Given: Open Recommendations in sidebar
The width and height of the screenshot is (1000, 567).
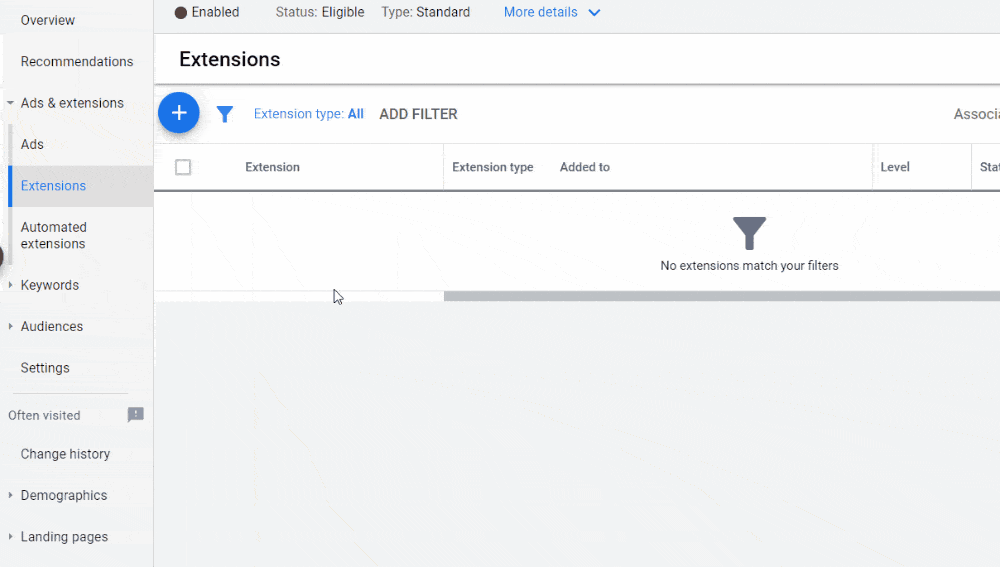Looking at the screenshot, I should point(77,62).
